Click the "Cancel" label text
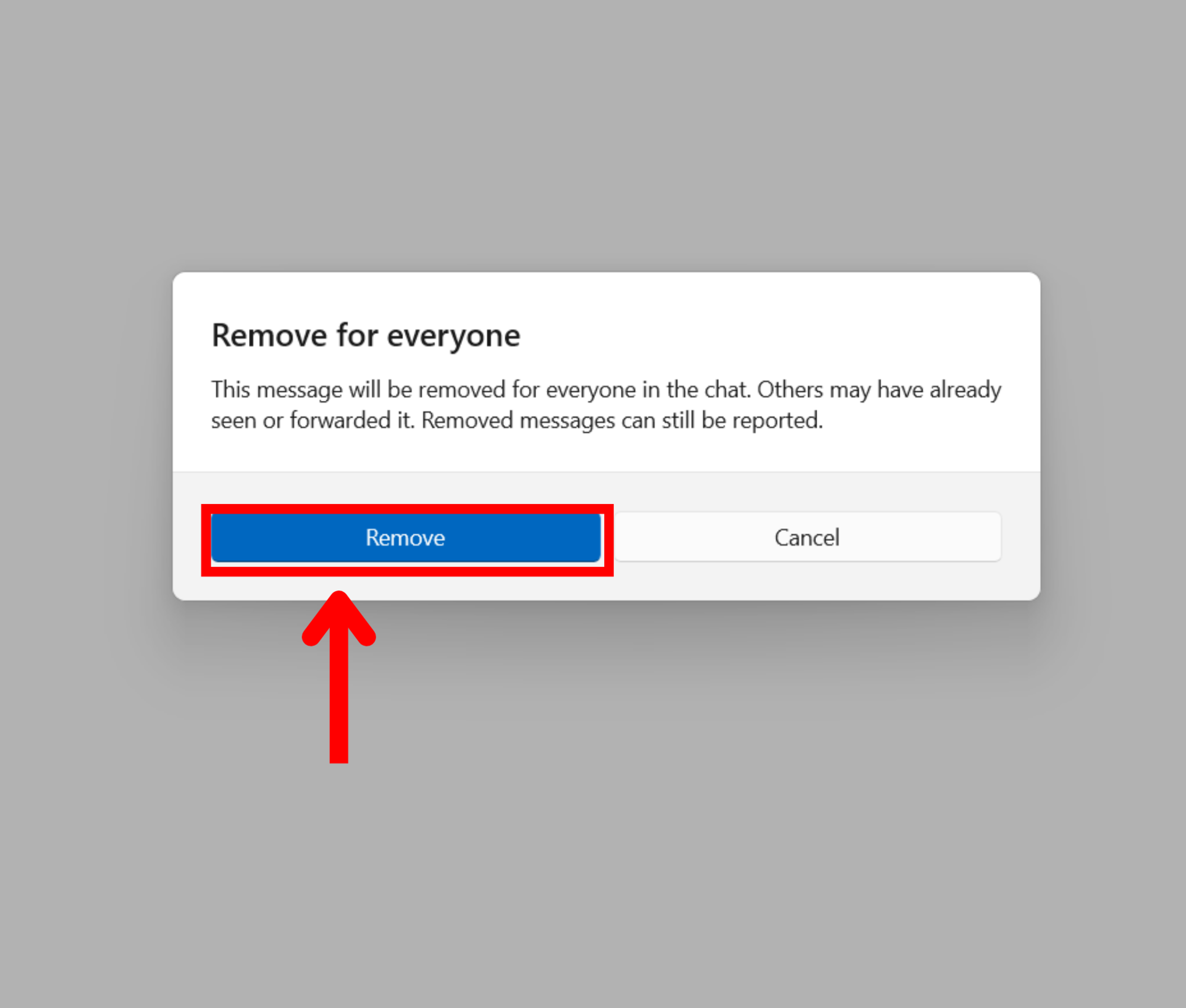The image size is (1186, 1008). click(x=807, y=537)
